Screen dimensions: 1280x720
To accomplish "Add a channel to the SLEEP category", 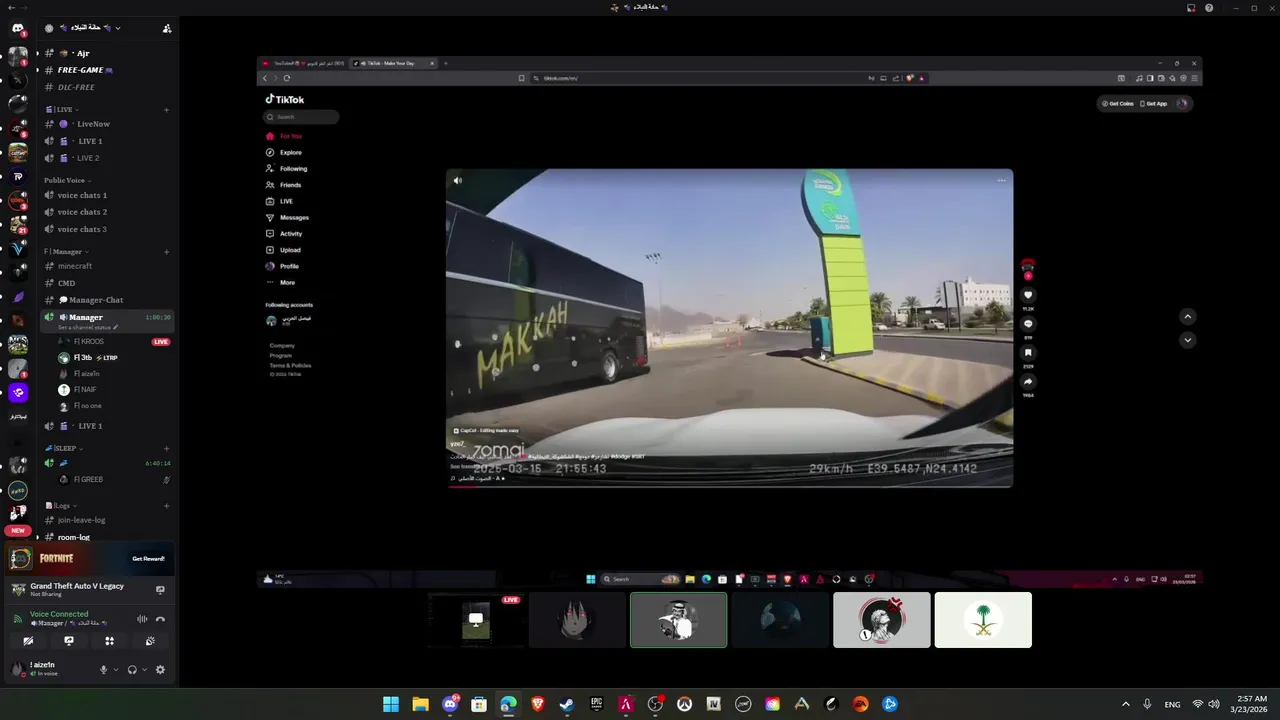I will pos(166,449).
